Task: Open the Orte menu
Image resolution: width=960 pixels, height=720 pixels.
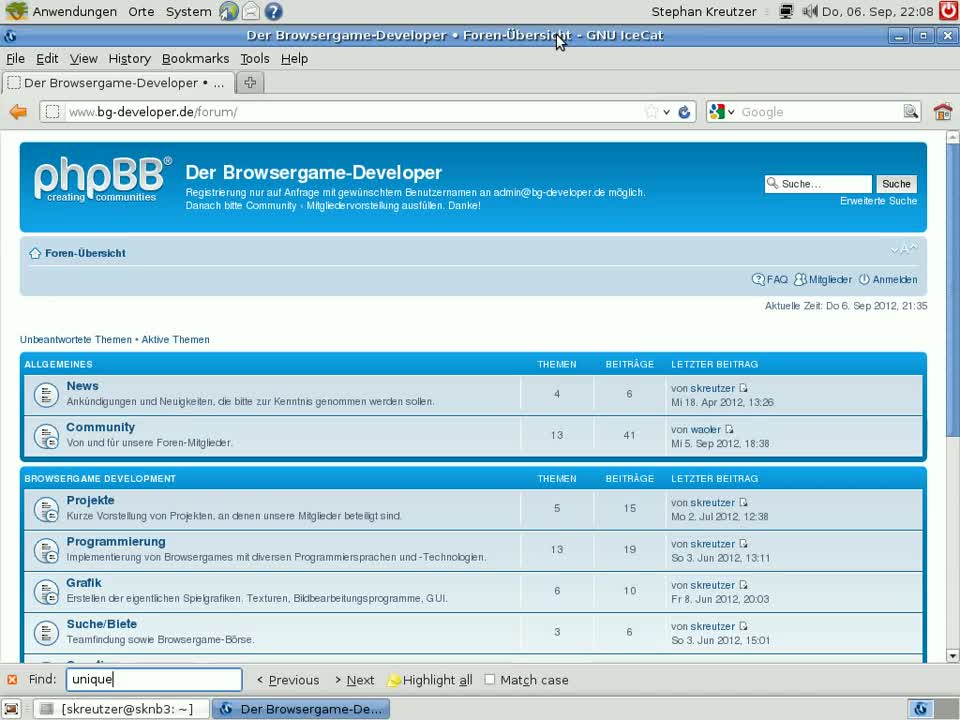Action: 141,11
